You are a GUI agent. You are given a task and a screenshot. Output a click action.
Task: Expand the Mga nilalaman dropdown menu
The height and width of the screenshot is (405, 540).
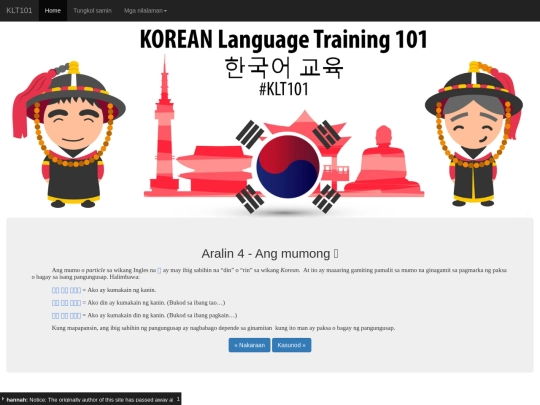145,10
